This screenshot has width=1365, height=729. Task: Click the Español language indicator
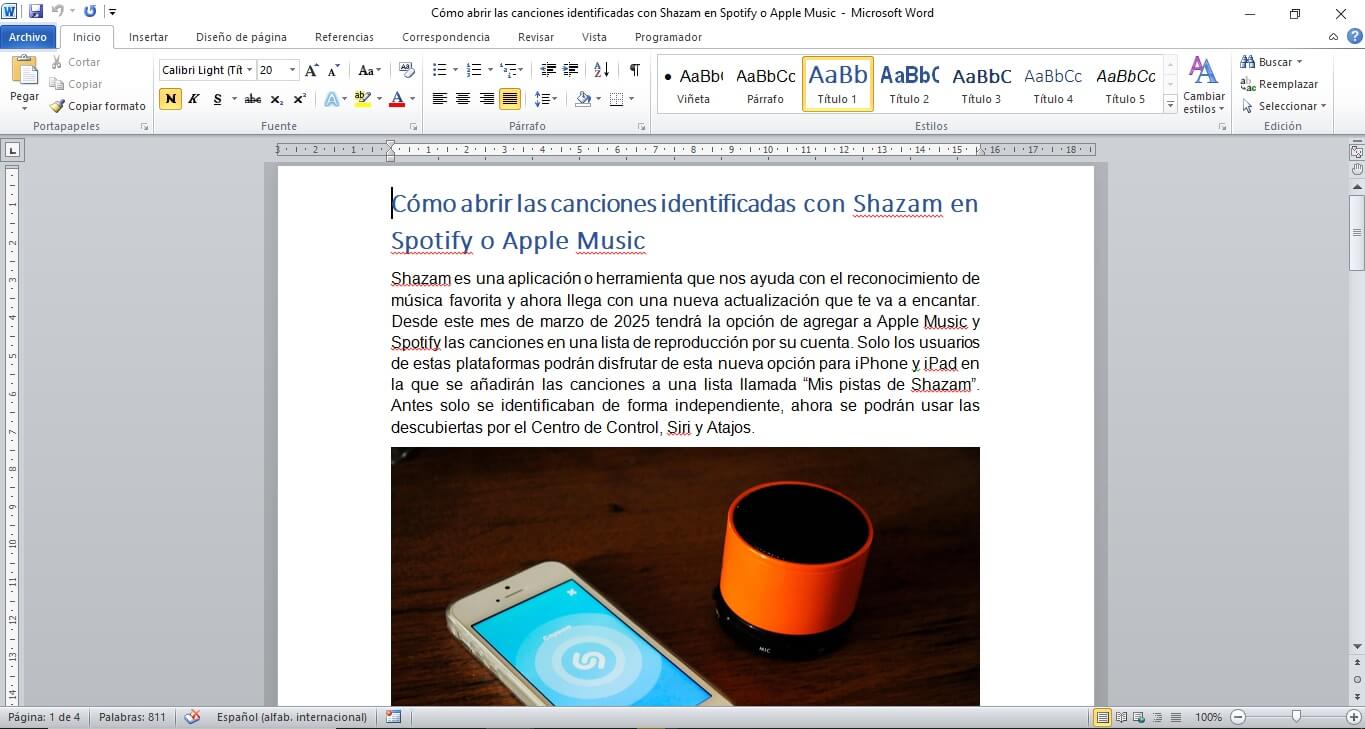292,717
